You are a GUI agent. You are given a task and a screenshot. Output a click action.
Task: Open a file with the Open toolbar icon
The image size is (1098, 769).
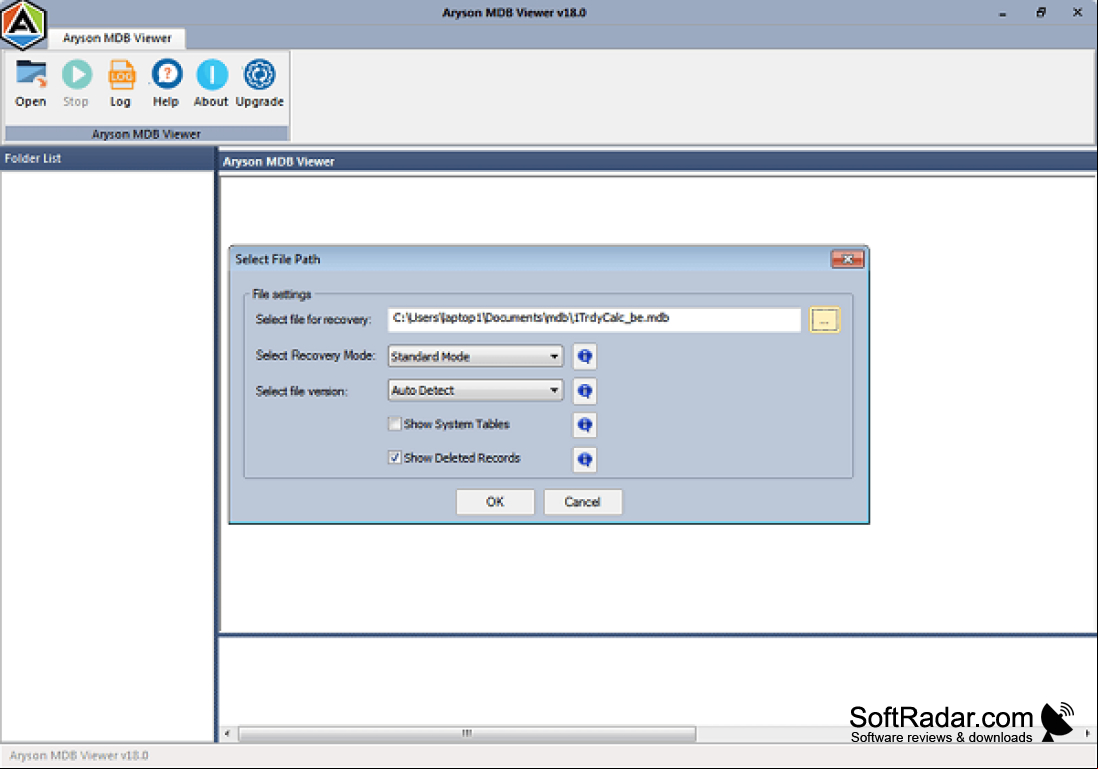31,83
